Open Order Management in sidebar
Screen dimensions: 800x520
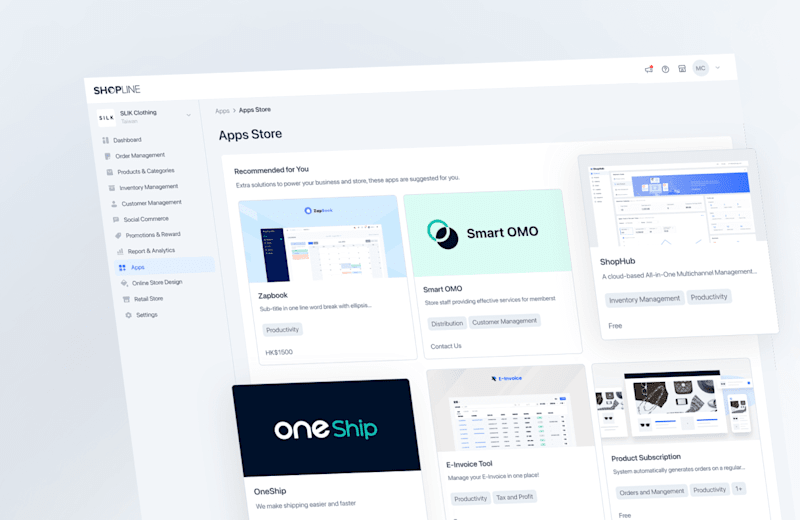coord(140,155)
